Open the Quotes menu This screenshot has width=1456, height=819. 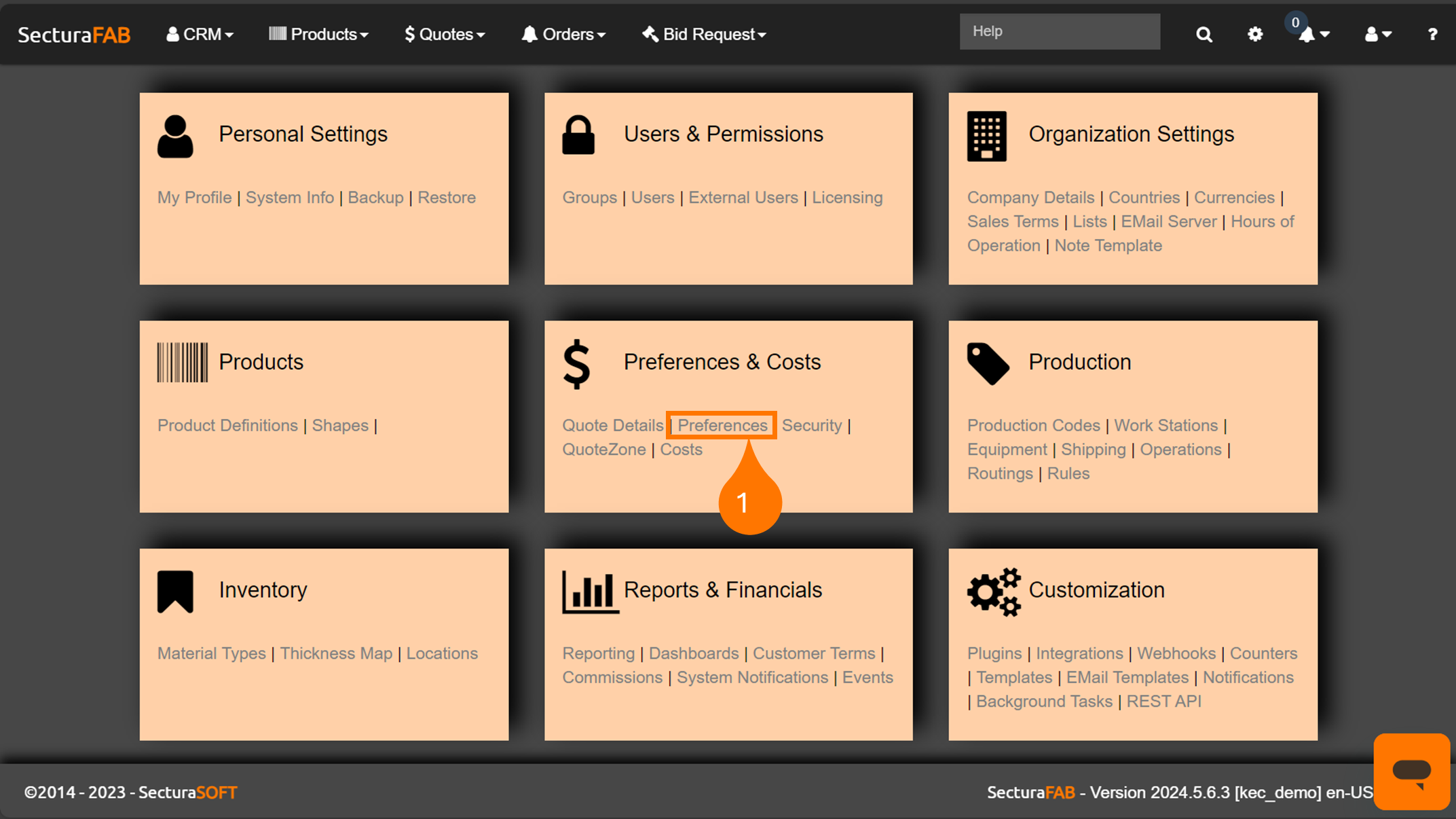pyautogui.click(x=445, y=35)
